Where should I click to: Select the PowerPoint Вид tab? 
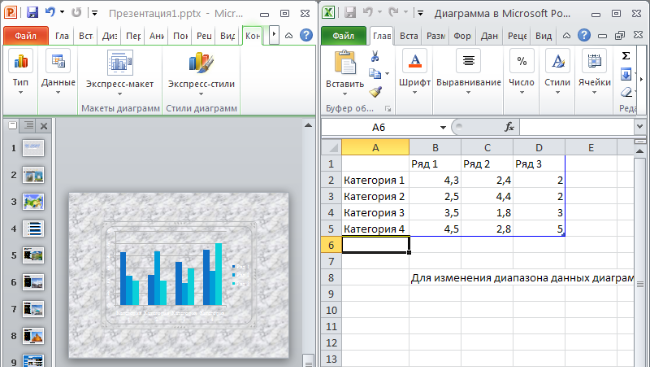228,36
